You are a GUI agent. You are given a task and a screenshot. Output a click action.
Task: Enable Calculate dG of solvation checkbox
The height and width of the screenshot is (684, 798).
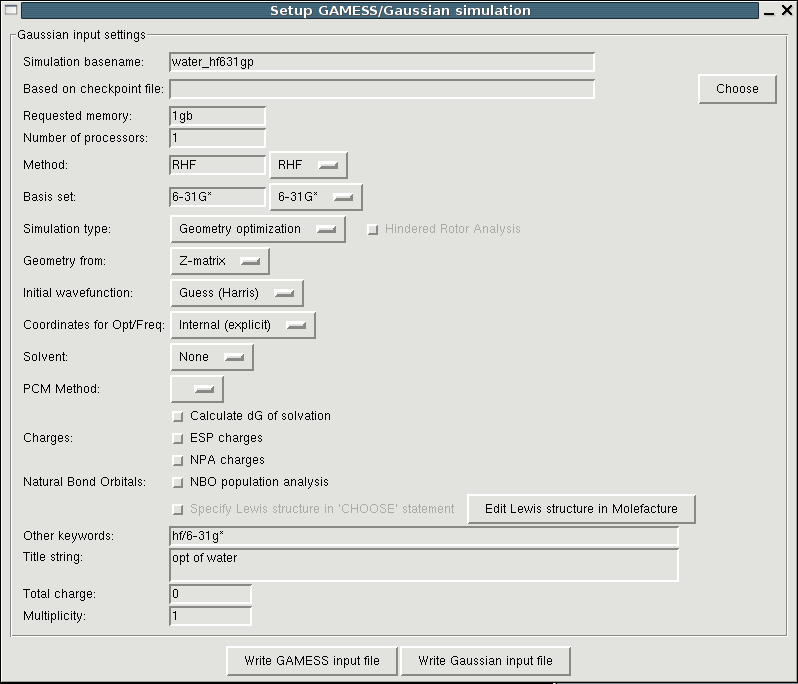coord(178,416)
